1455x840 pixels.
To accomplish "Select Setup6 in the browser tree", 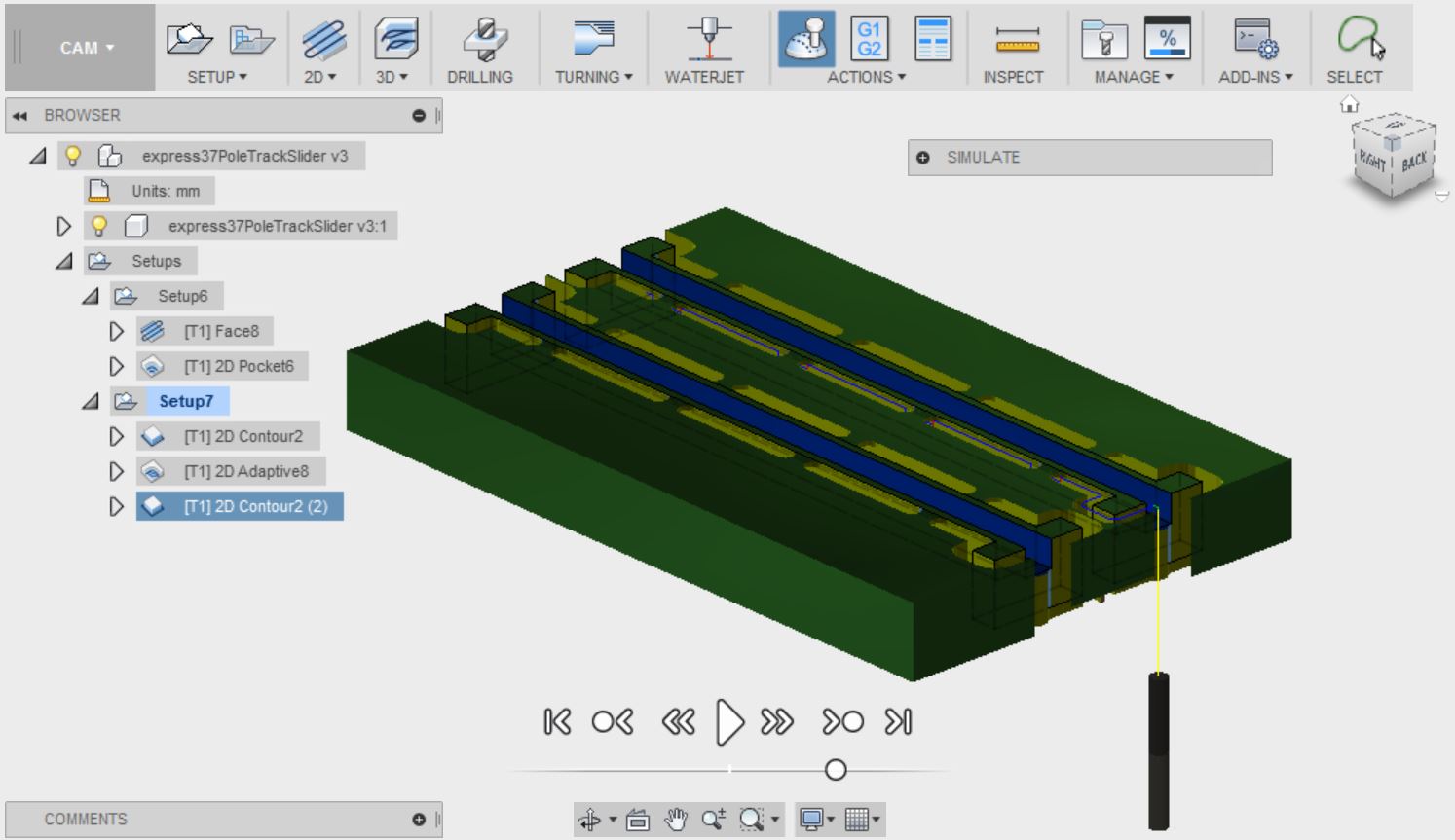I will pos(168,296).
